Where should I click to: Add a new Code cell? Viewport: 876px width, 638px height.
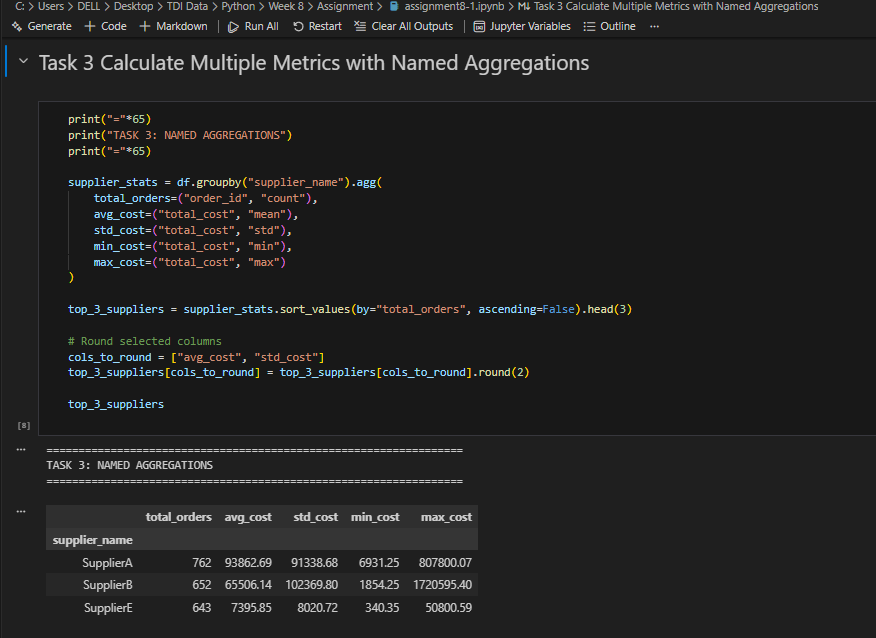(x=106, y=26)
